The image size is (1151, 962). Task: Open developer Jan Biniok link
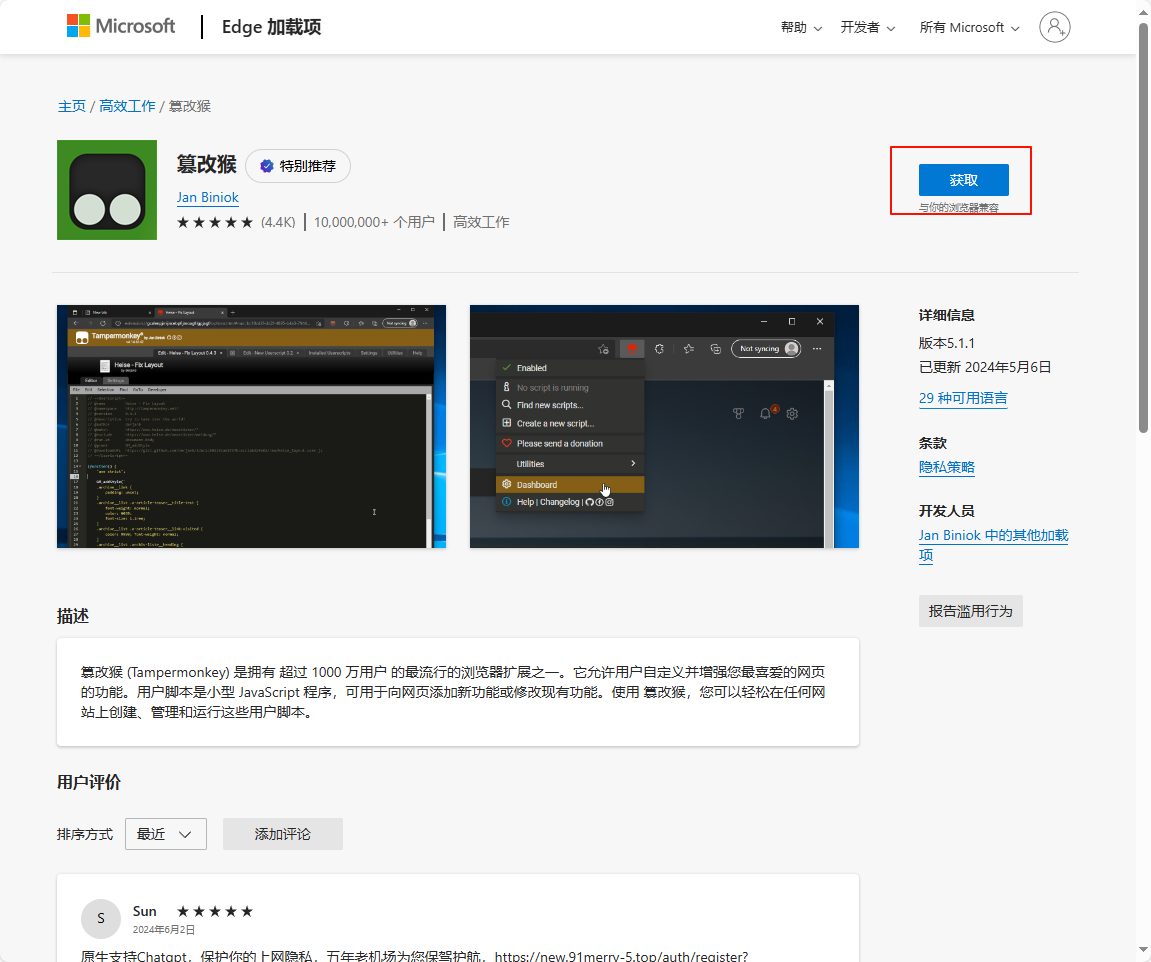point(208,197)
